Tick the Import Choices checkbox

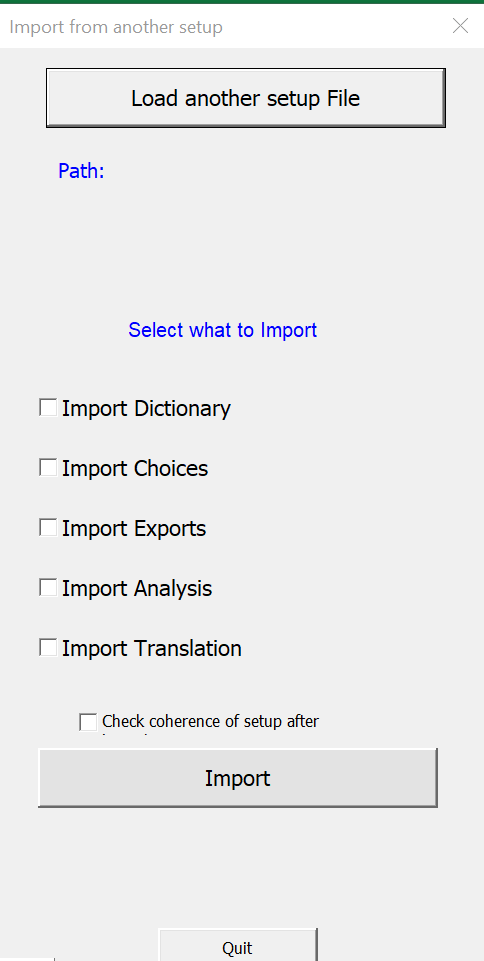(x=48, y=468)
